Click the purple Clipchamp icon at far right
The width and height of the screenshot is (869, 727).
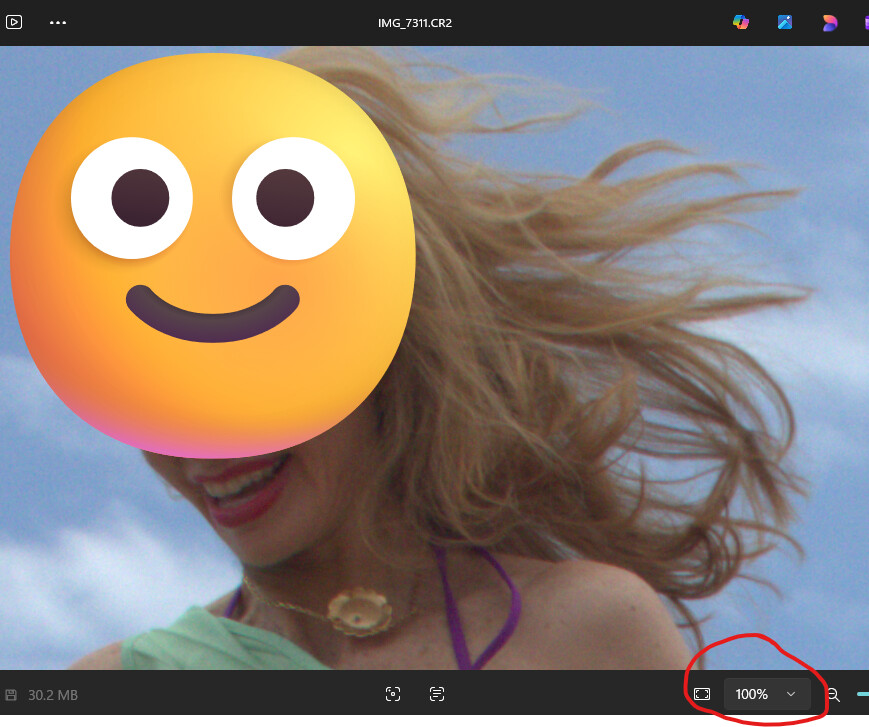pyautogui.click(x=865, y=22)
